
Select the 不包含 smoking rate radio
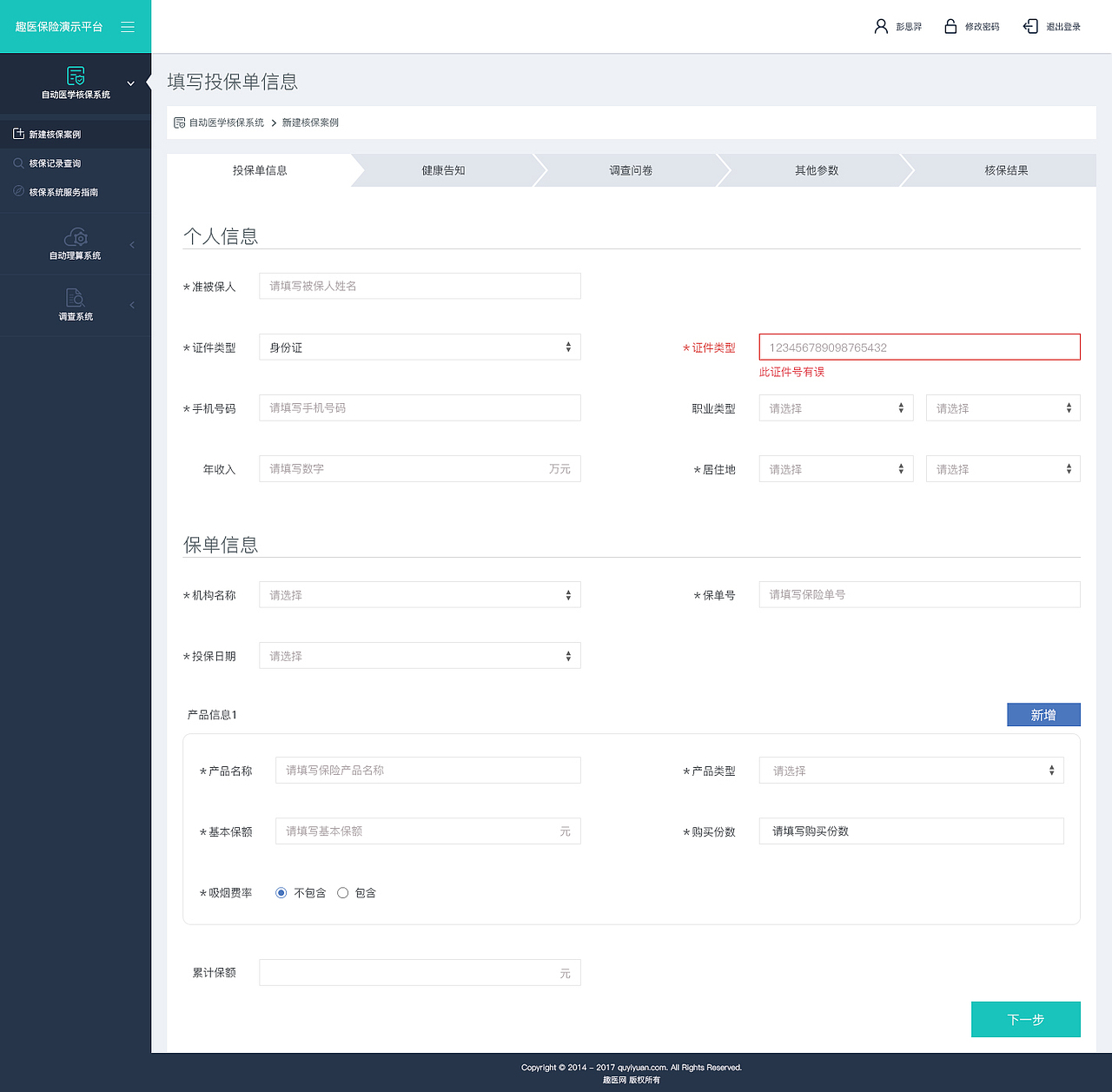pos(281,892)
